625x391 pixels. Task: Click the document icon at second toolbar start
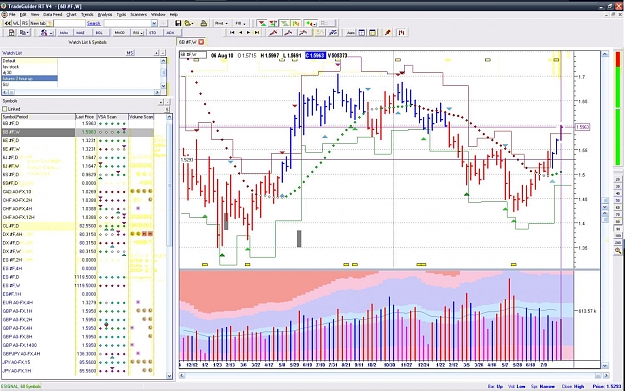[11, 33]
